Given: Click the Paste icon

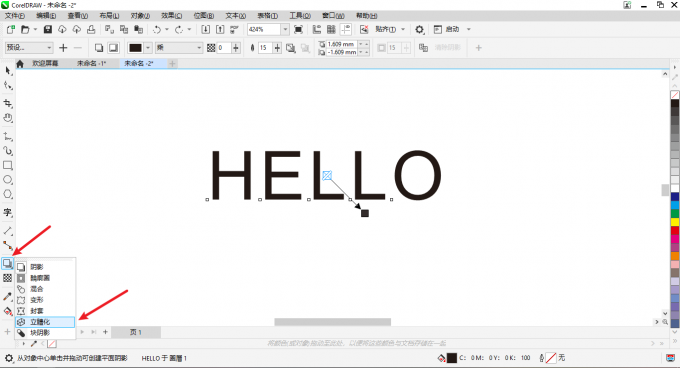Looking at the screenshot, I should [138, 29].
